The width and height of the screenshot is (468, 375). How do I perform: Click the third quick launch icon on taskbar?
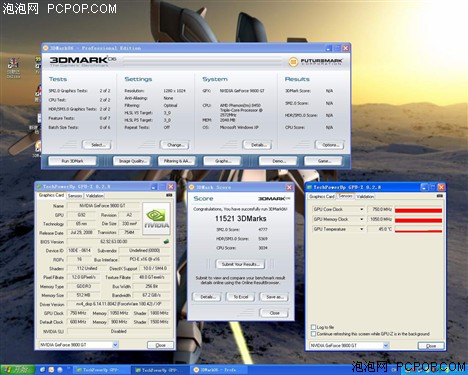pyautogui.click(x=60, y=370)
